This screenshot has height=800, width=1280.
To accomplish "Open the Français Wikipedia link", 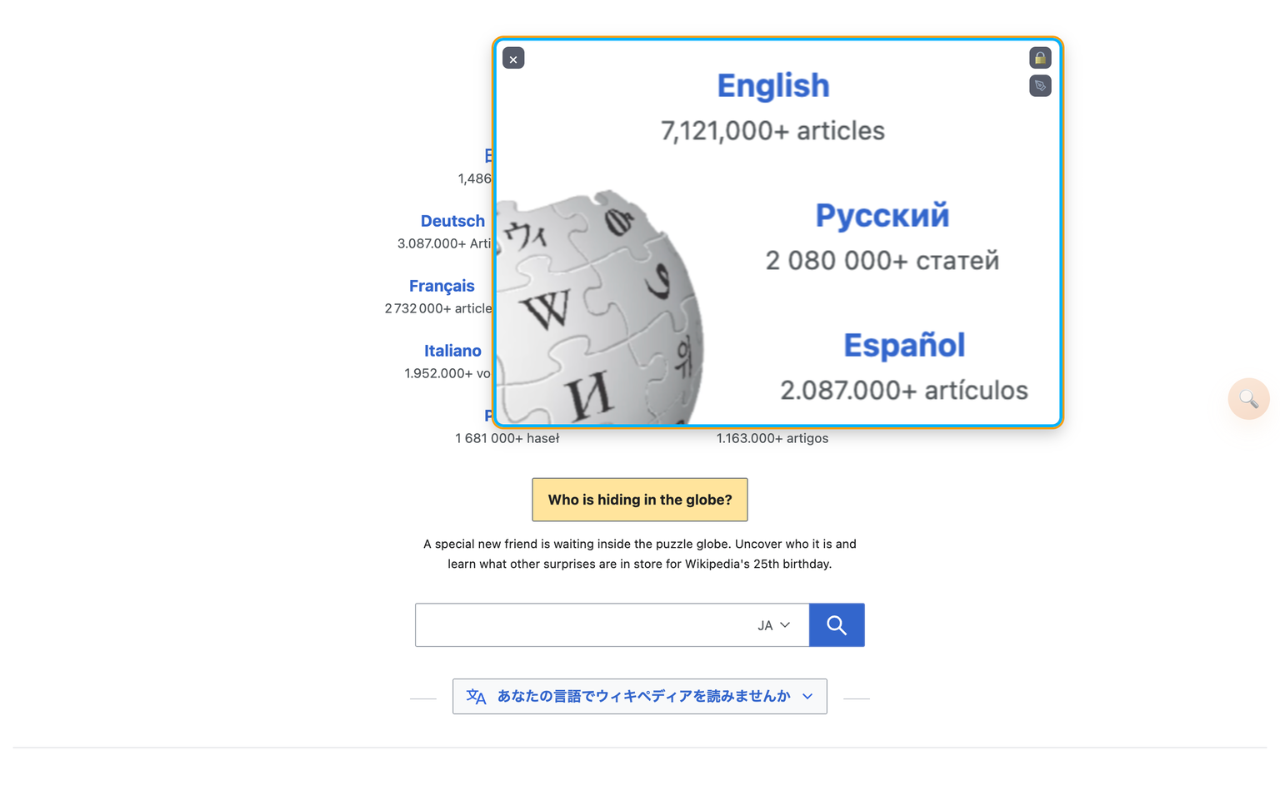I will (442, 286).
